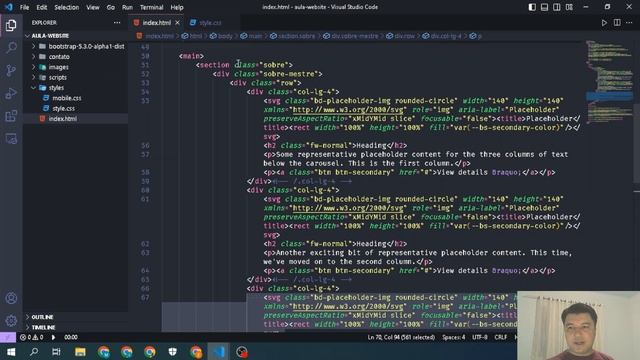Click the status bar play button
Screen dimensions: 640x360
click(x=53, y=338)
